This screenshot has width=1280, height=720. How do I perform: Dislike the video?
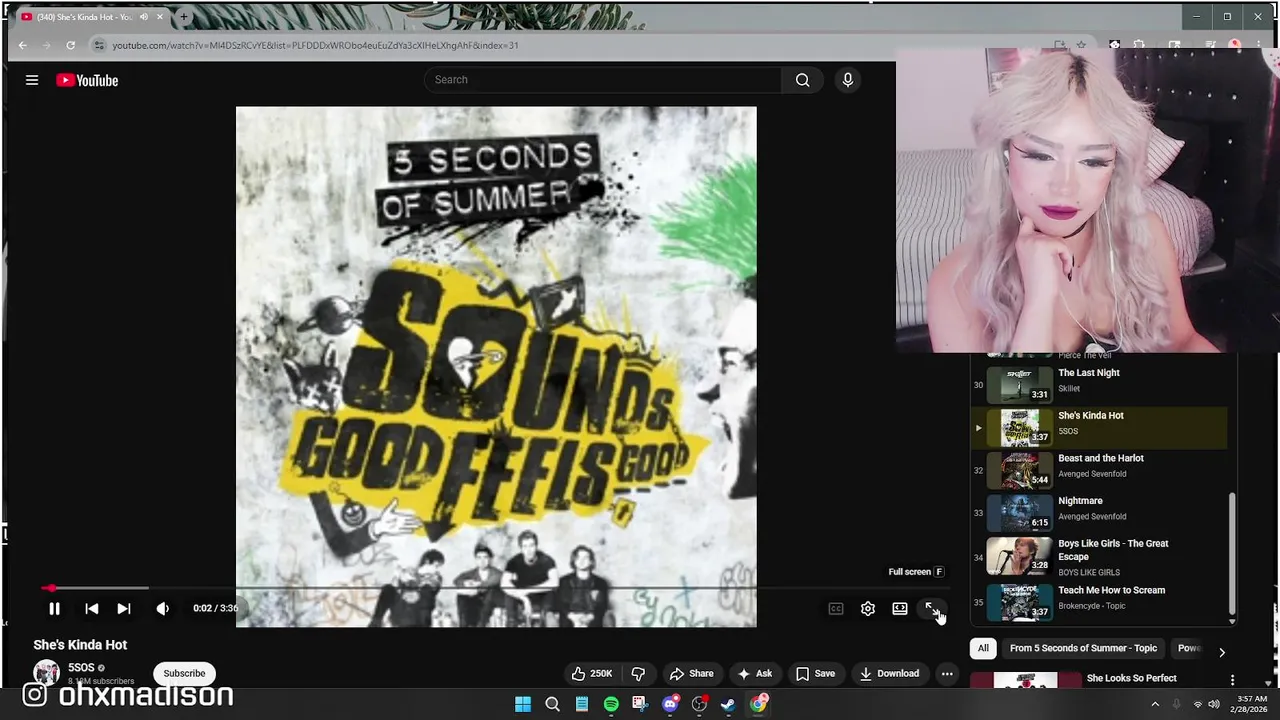point(638,673)
